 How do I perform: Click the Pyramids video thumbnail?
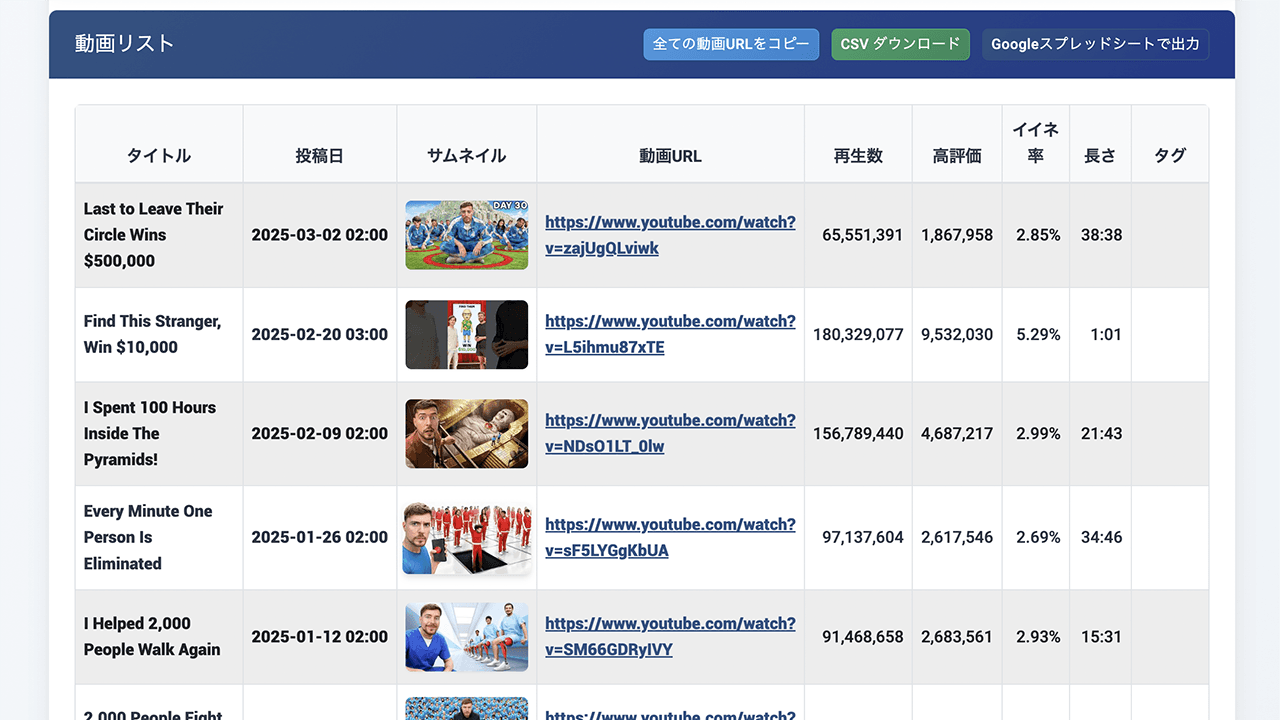click(x=466, y=433)
